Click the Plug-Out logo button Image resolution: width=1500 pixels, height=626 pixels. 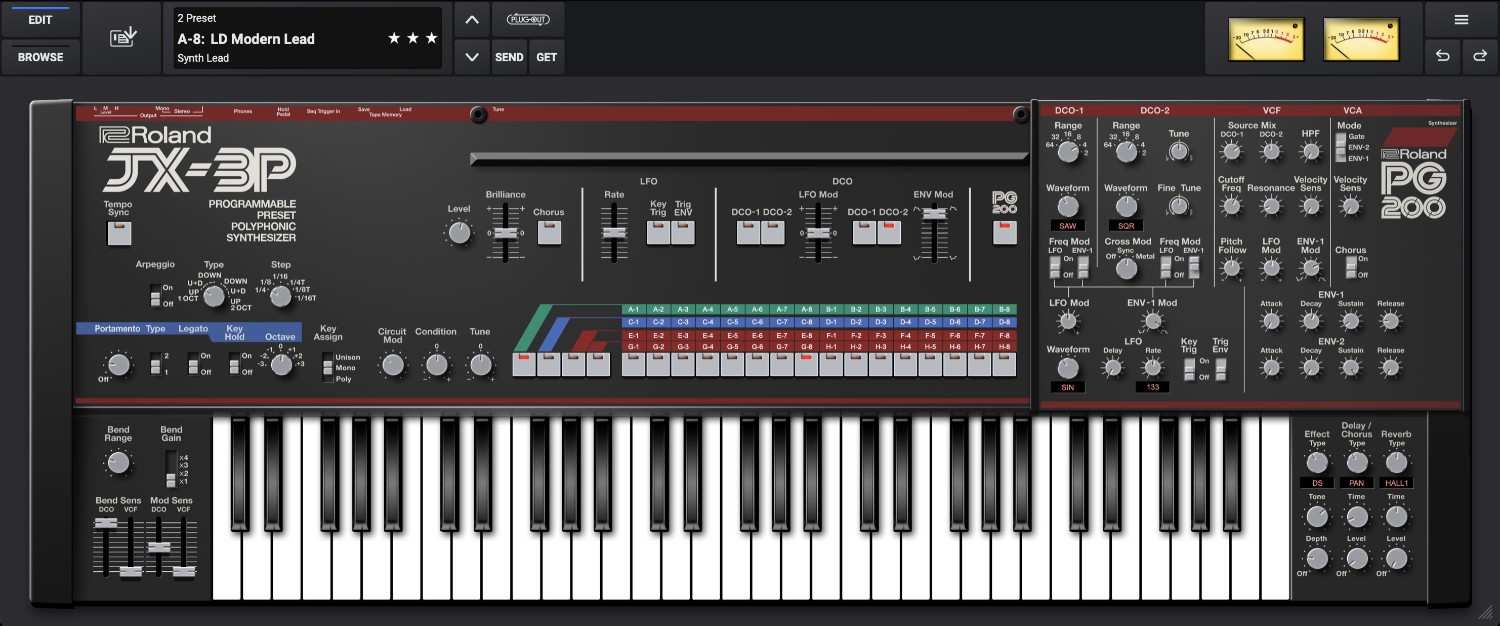(x=528, y=20)
